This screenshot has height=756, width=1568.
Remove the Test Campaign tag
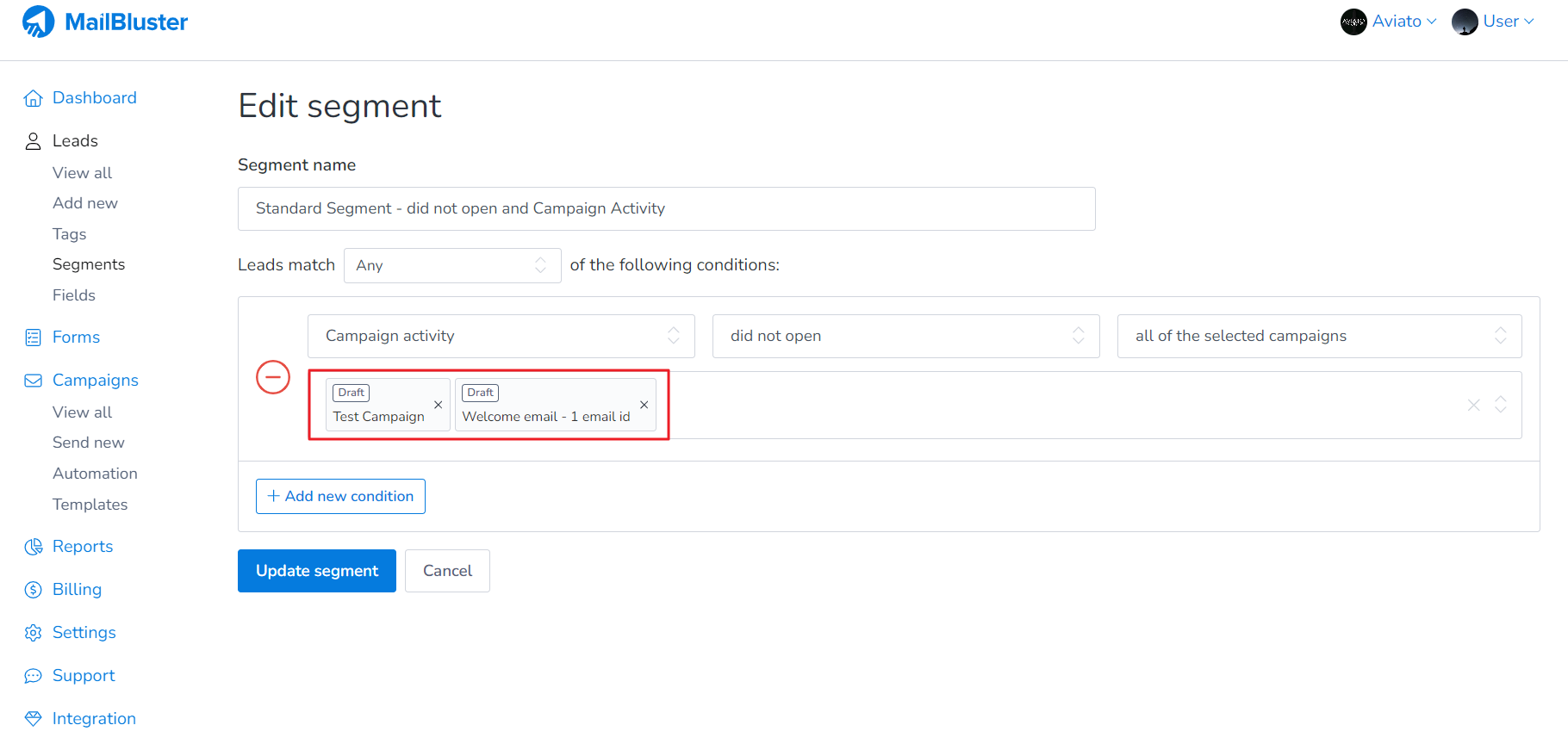[x=438, y=405]
